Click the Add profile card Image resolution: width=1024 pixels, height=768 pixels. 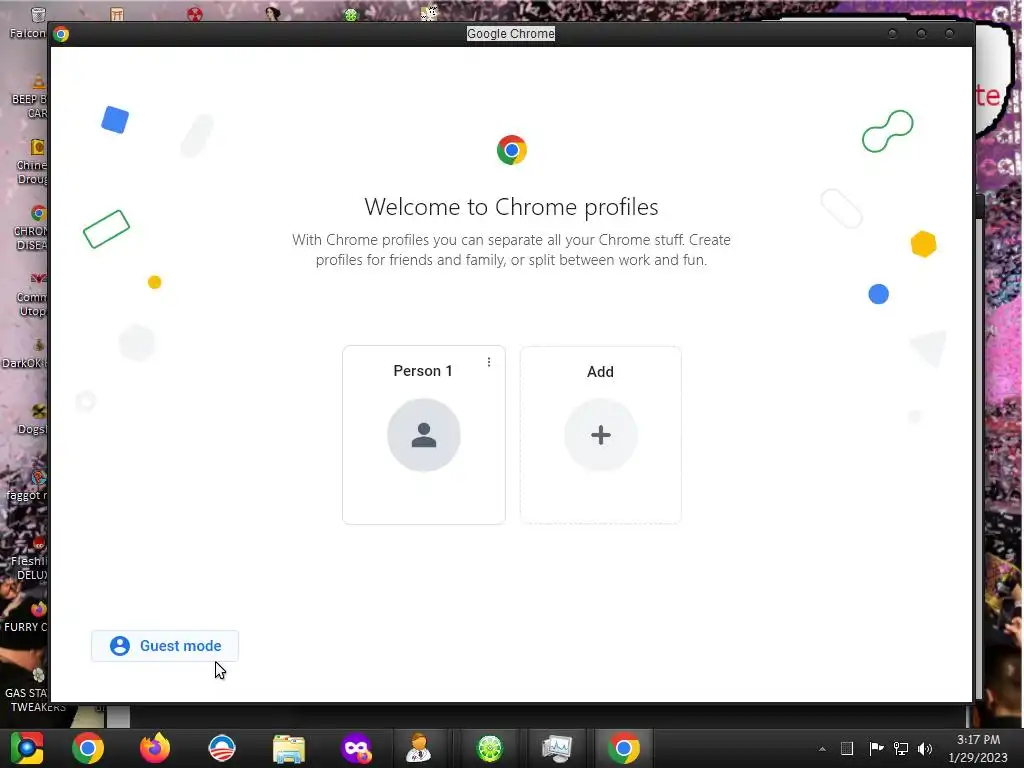600,435
